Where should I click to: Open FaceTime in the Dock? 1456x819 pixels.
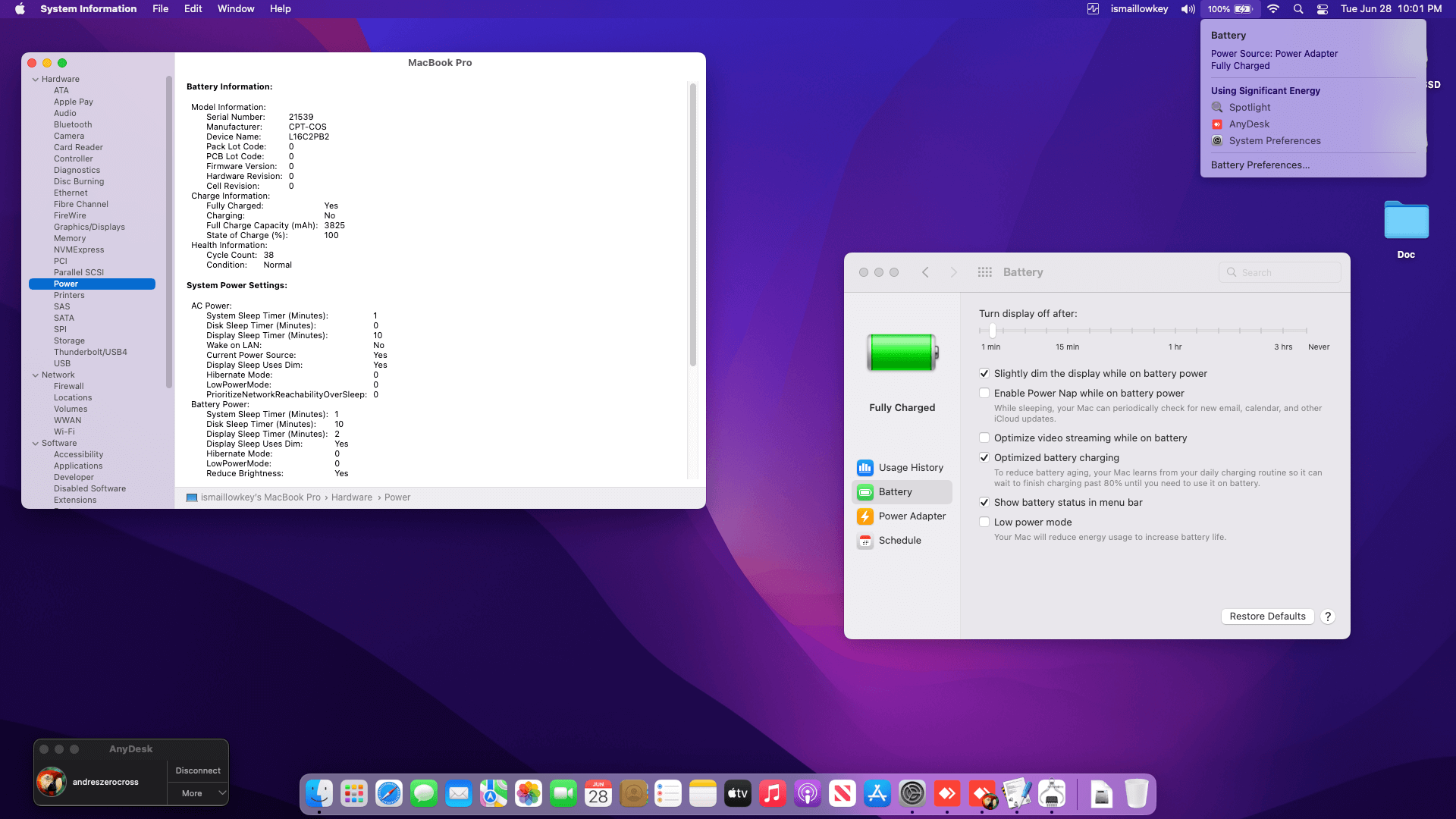point(563,794)
